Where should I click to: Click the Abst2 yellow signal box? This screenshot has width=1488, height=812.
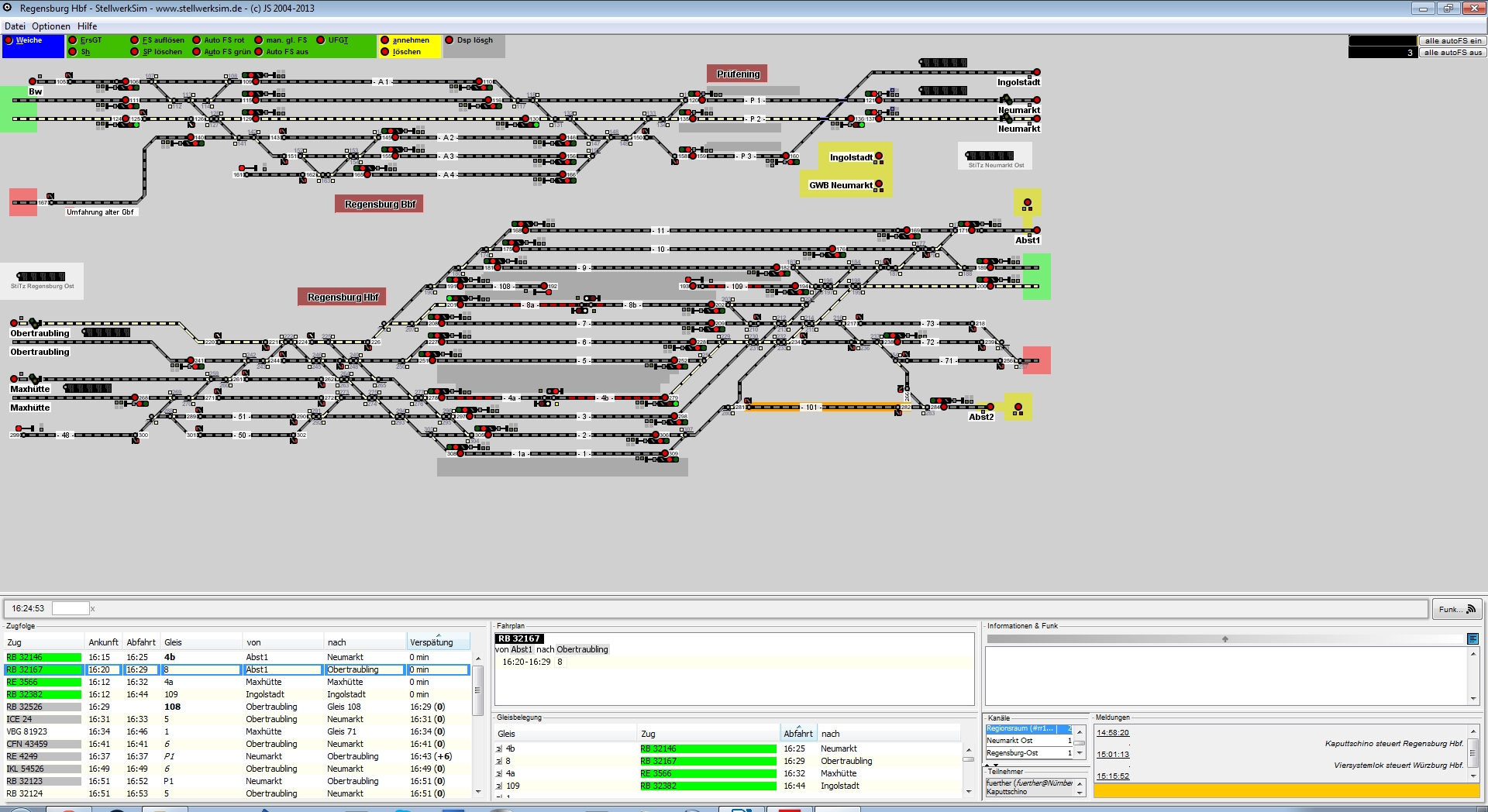point(1018,407)
